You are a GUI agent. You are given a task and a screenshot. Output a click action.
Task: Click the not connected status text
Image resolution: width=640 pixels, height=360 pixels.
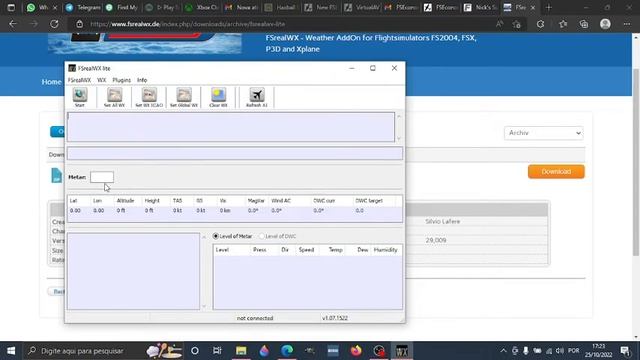pyautogui.click(x=255, y=318)
